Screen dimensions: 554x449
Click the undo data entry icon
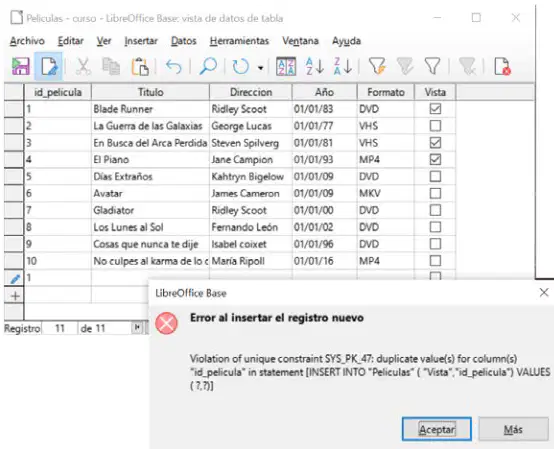pos(173,66)
